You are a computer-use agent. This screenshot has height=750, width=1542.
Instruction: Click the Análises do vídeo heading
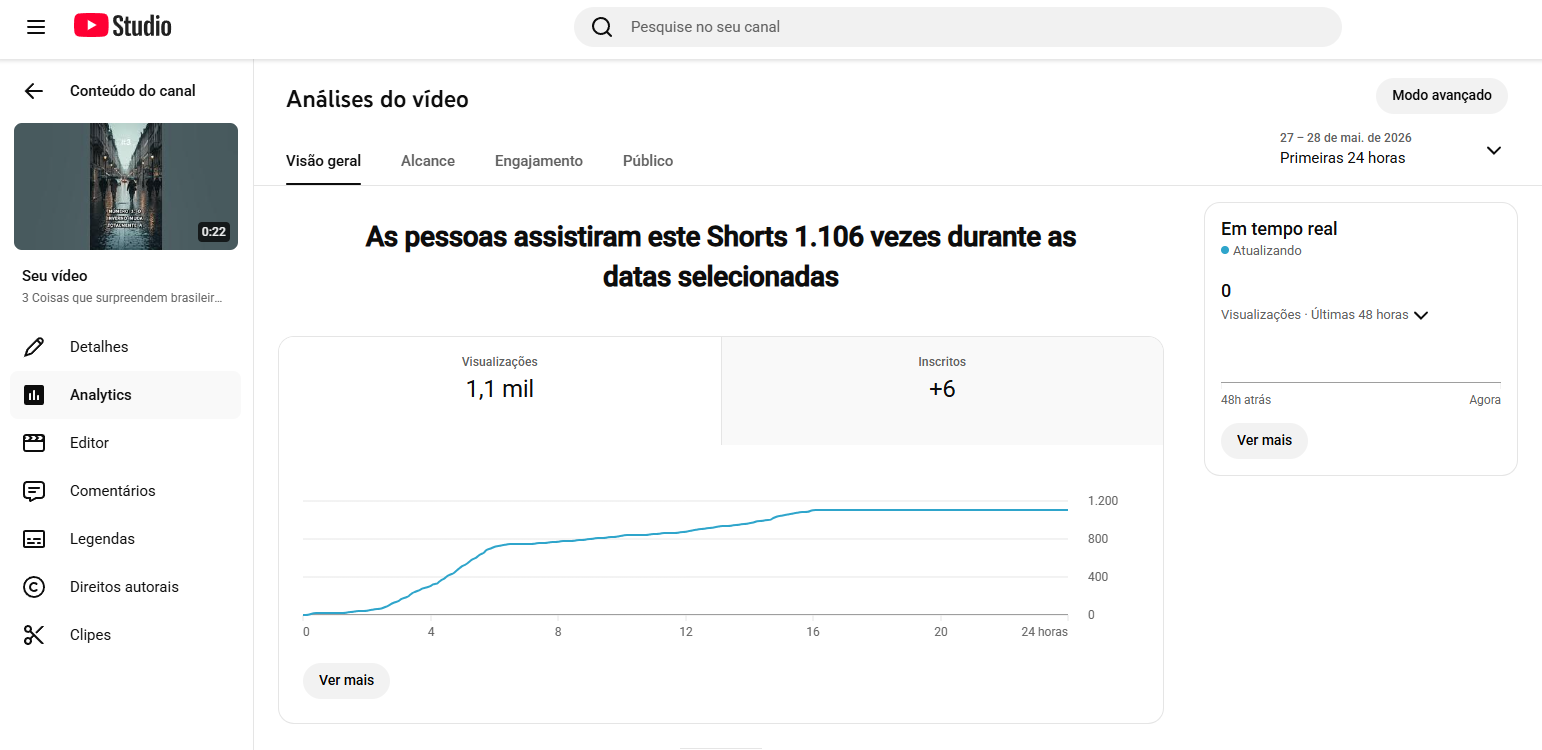point(377,99)
